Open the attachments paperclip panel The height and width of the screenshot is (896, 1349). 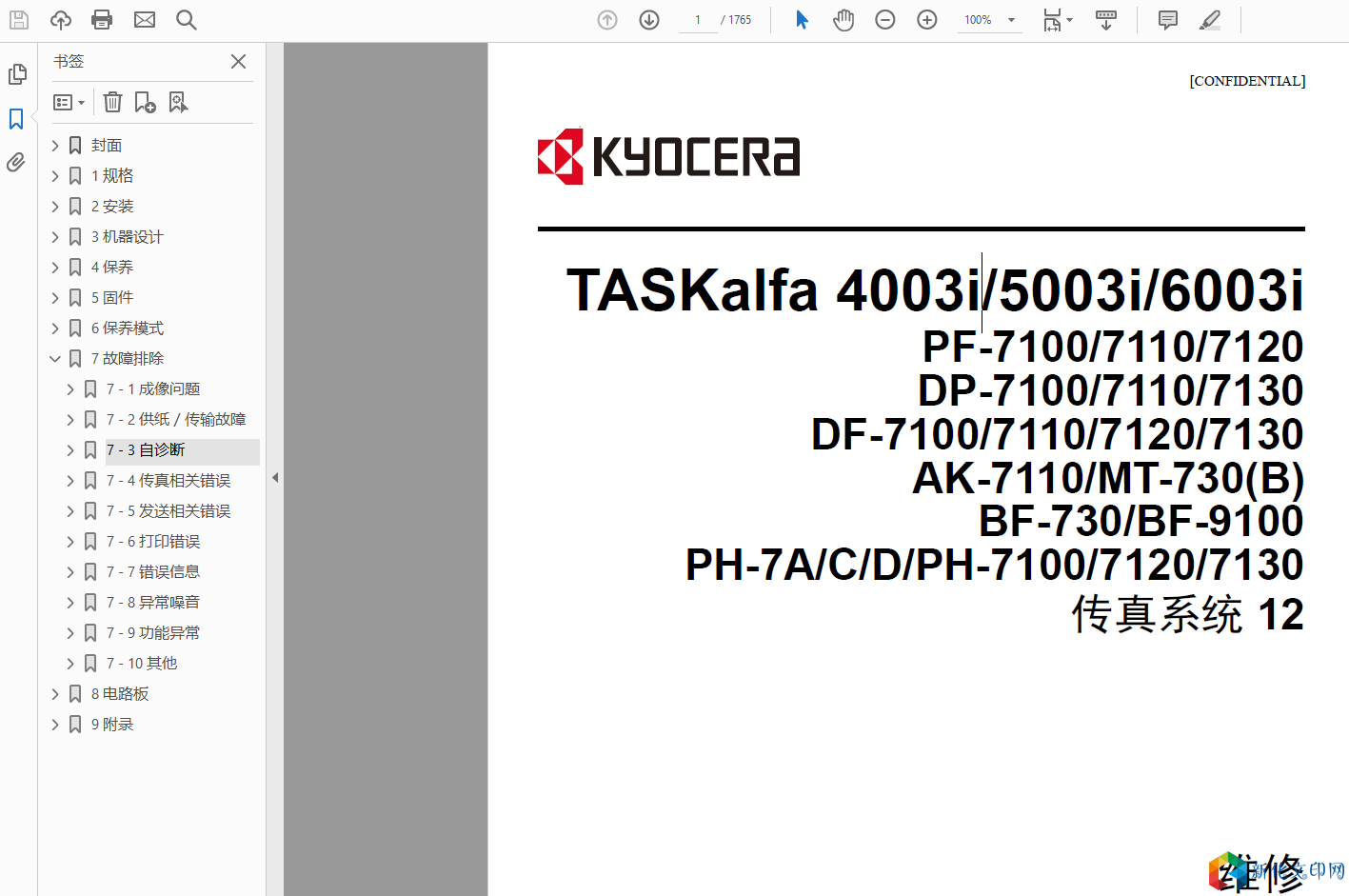click(16, 163)
